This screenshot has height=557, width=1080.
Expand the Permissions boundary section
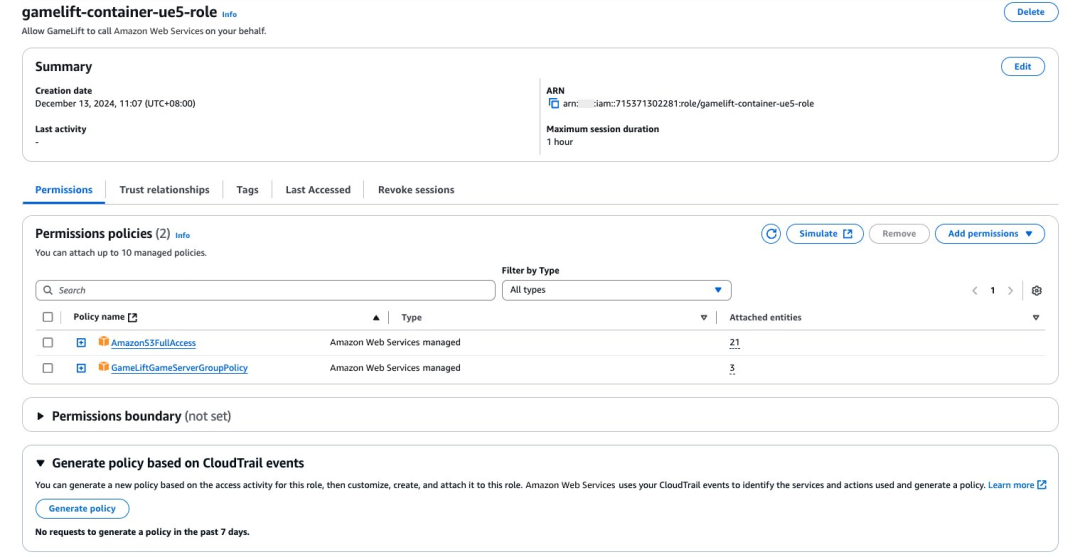pos(40,416)
